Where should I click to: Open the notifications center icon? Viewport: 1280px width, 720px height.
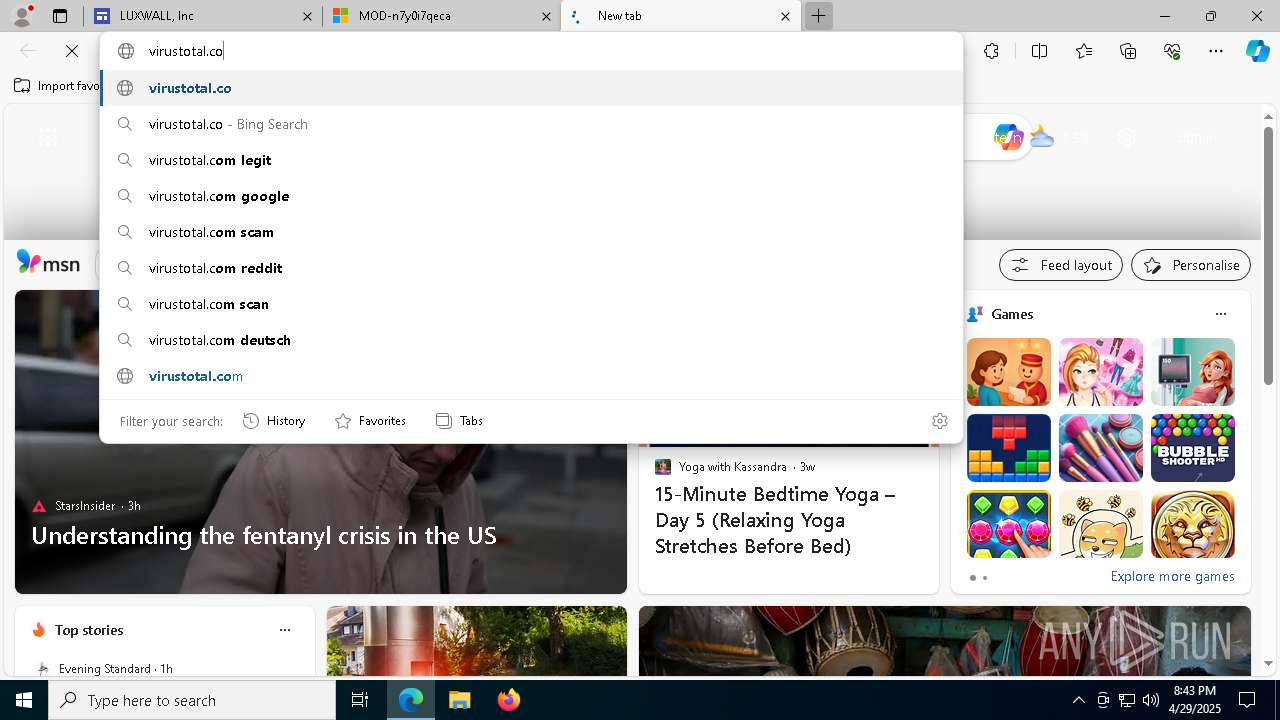point(1247,700)
